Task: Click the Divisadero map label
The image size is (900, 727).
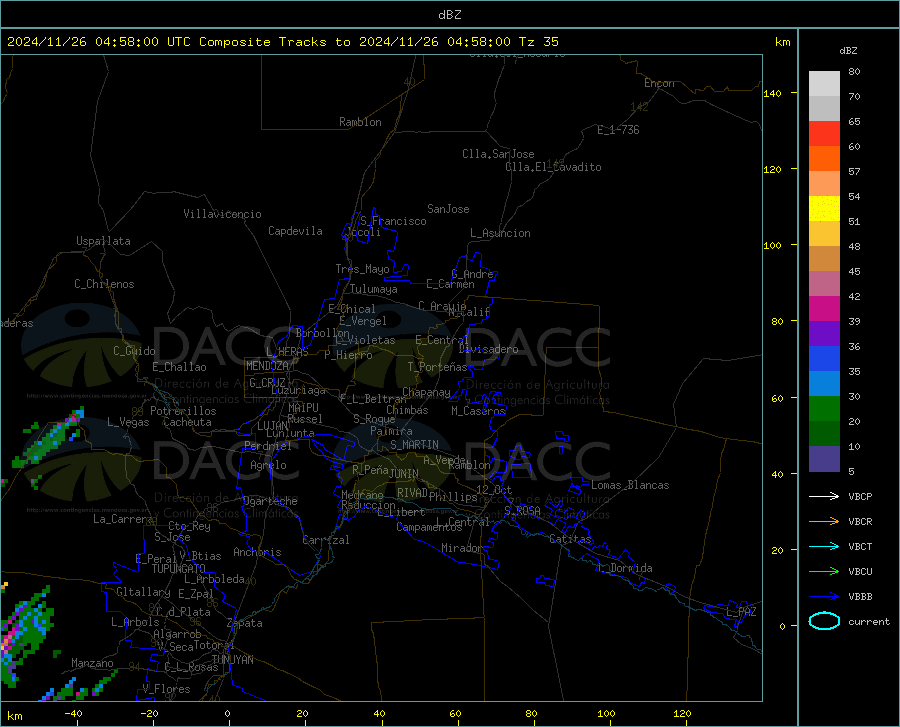Action: click(488, 349)
